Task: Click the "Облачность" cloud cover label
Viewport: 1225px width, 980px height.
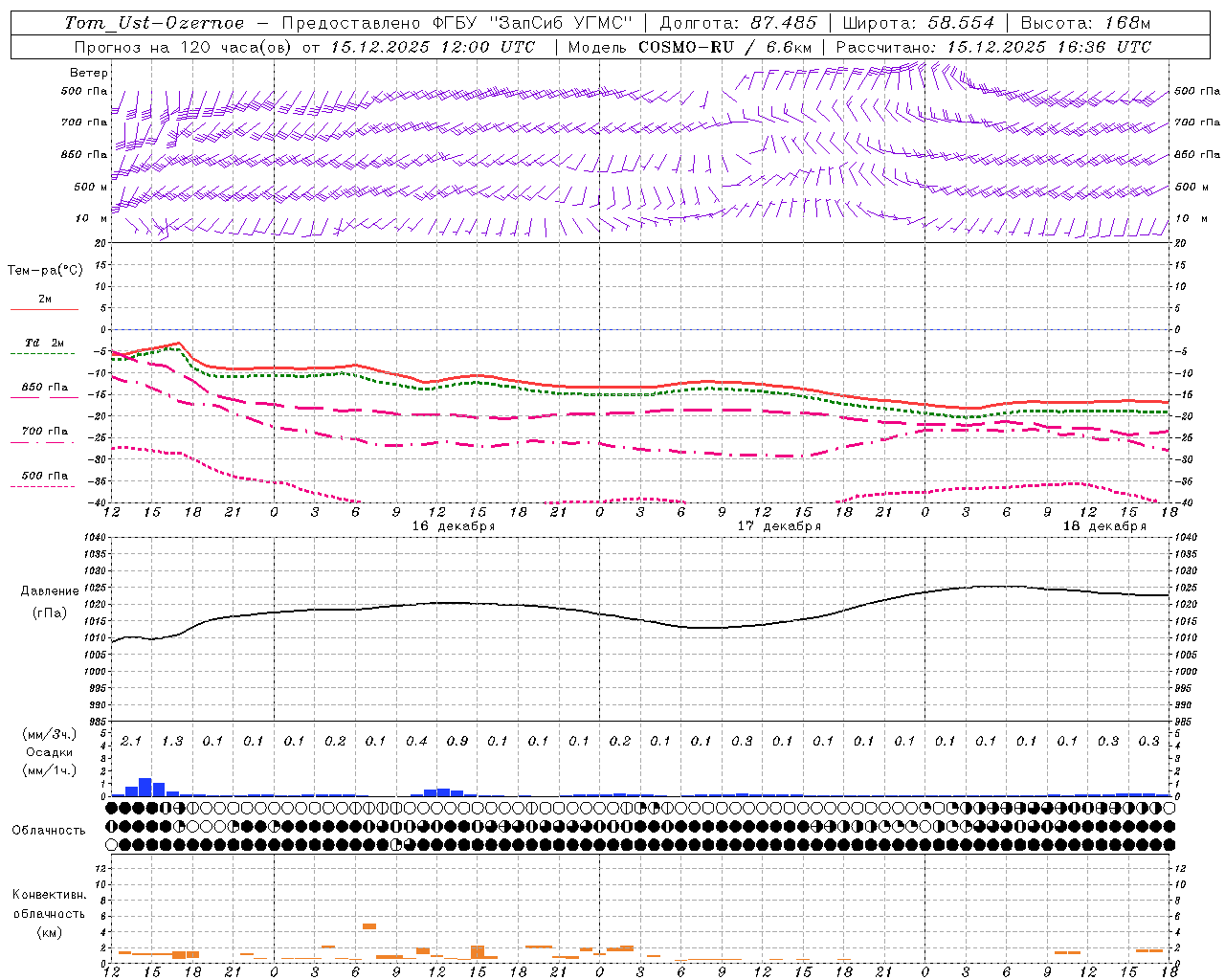Action: click(49, 831)
